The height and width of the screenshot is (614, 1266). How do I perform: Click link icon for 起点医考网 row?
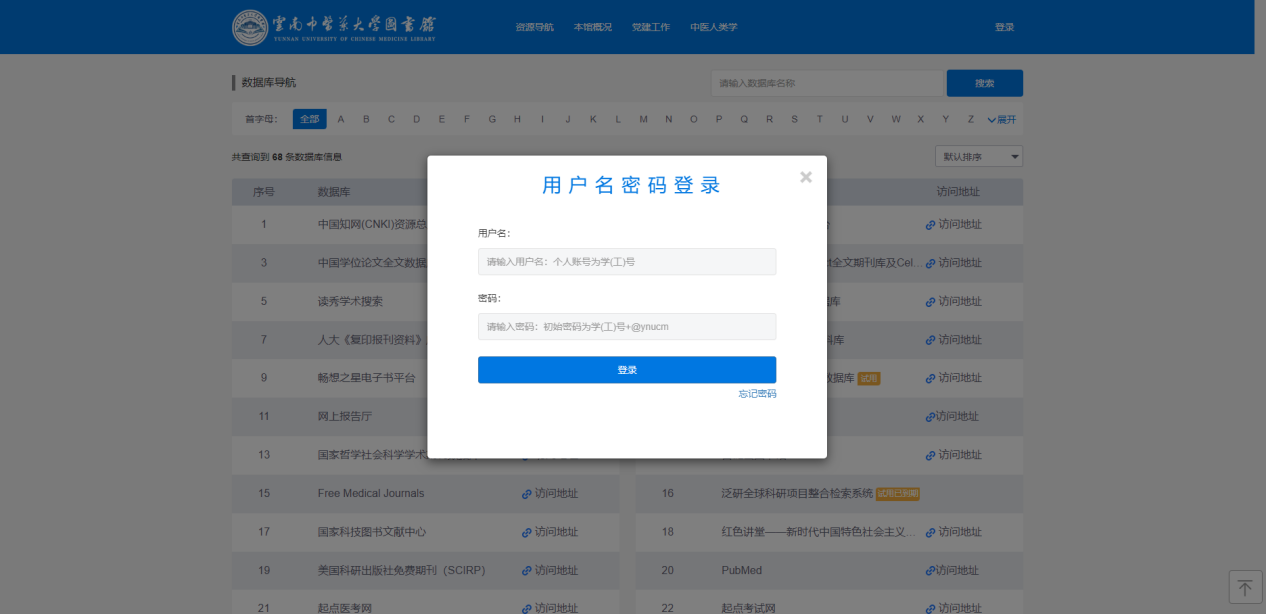coord(527,608)
